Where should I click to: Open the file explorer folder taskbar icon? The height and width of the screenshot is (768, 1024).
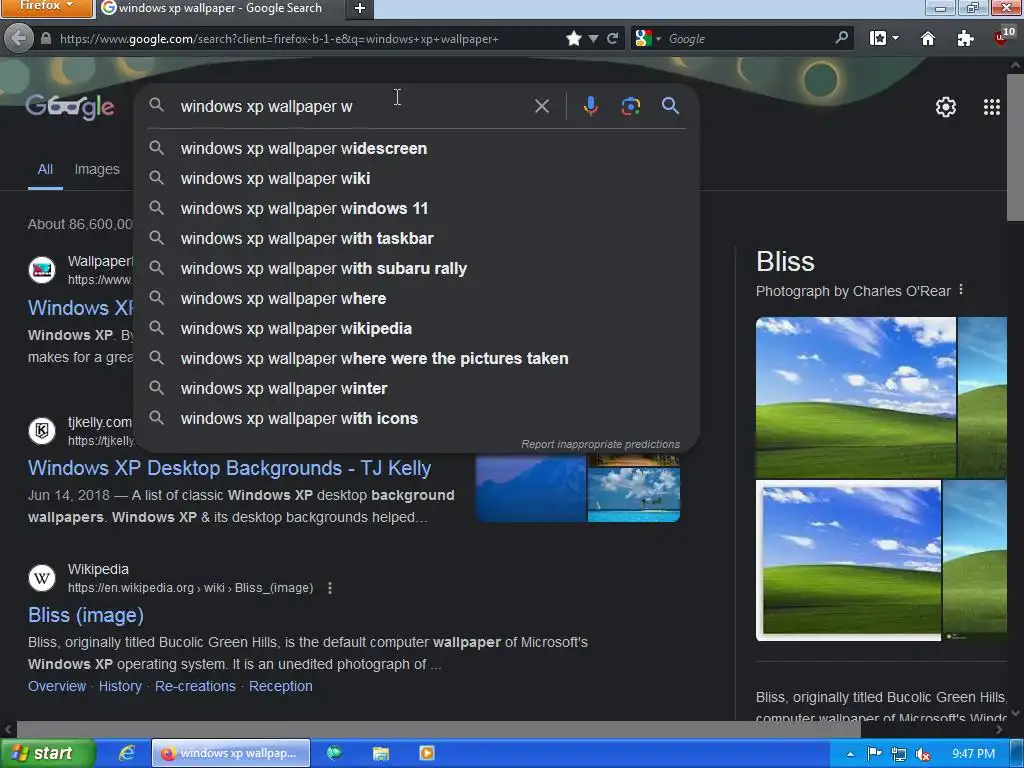[x=381, y=753]
